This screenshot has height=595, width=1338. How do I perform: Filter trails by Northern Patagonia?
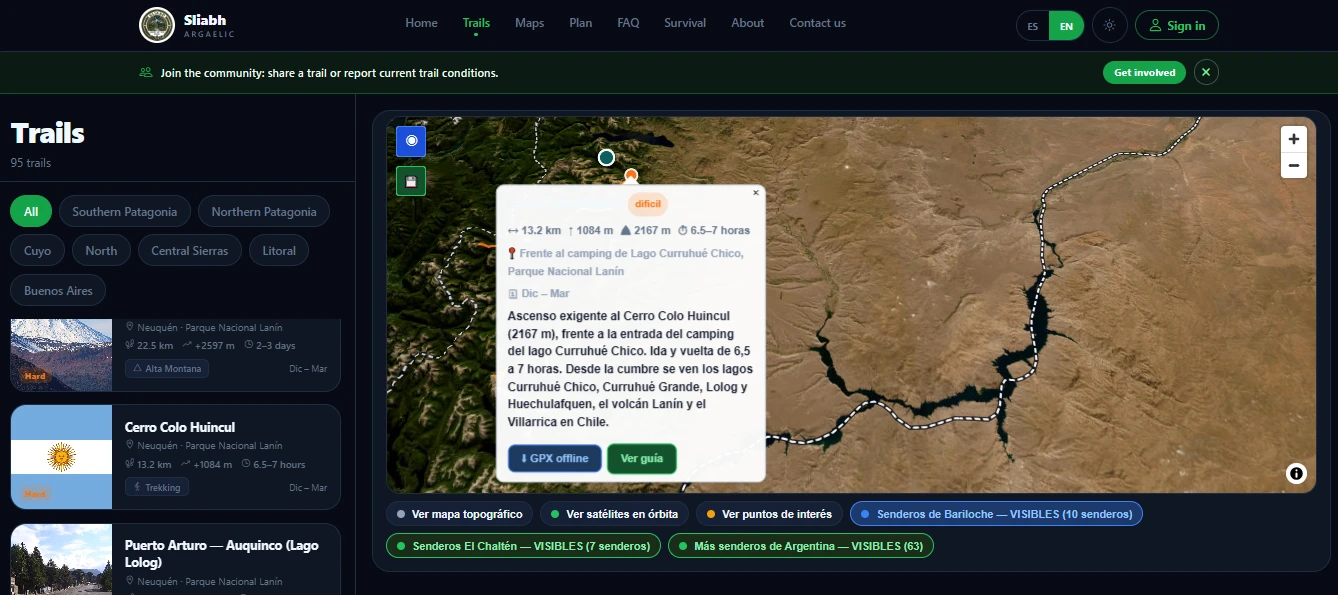tap(264, 212)
